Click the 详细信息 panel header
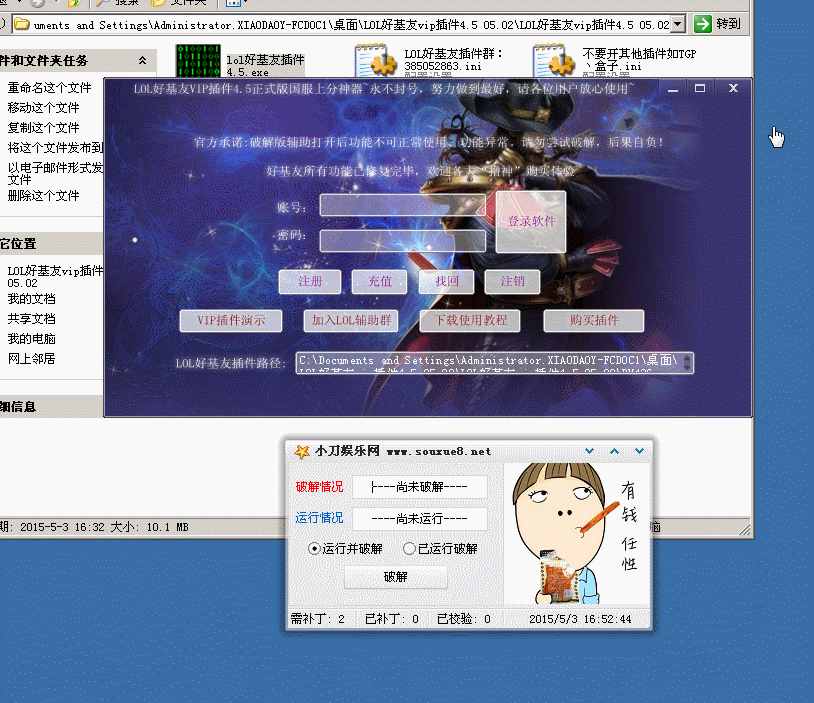Image resolution: width=814 pixels, height=703 pixels. pyautogui.click(x=51, y=407)
